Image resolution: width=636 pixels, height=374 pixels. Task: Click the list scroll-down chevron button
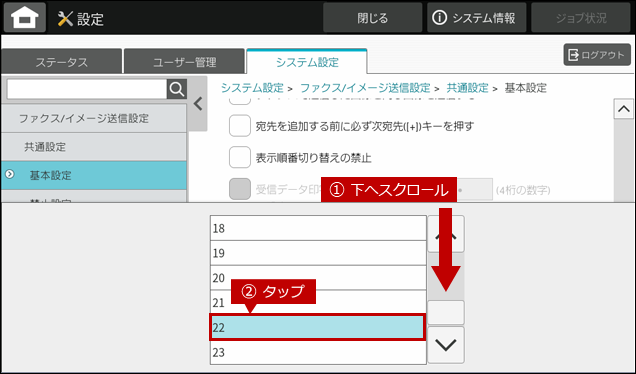446,345
